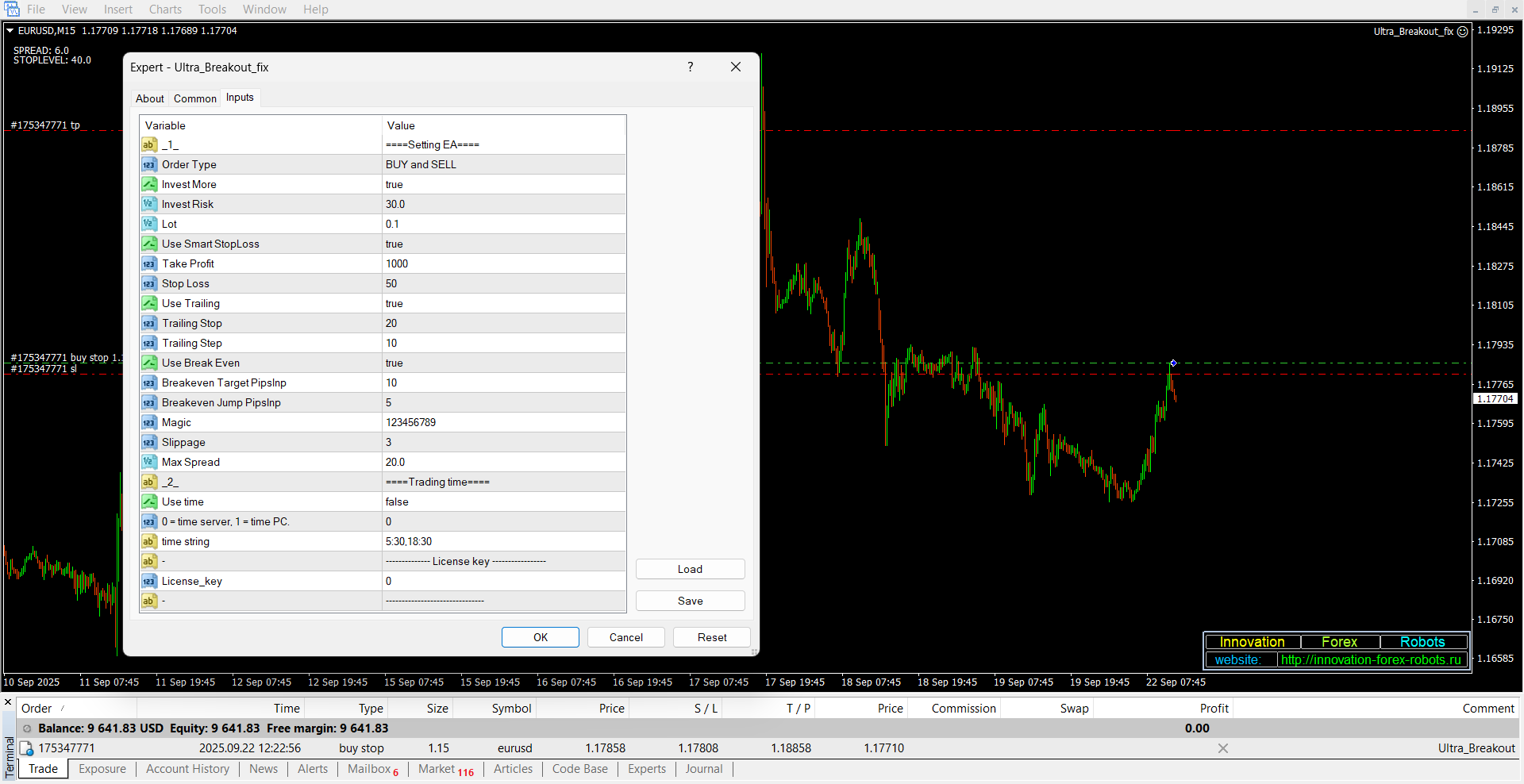Open the innovation-forex-robots.ru website link
Screen dimensions: 1524x784
pos(1371,660)
